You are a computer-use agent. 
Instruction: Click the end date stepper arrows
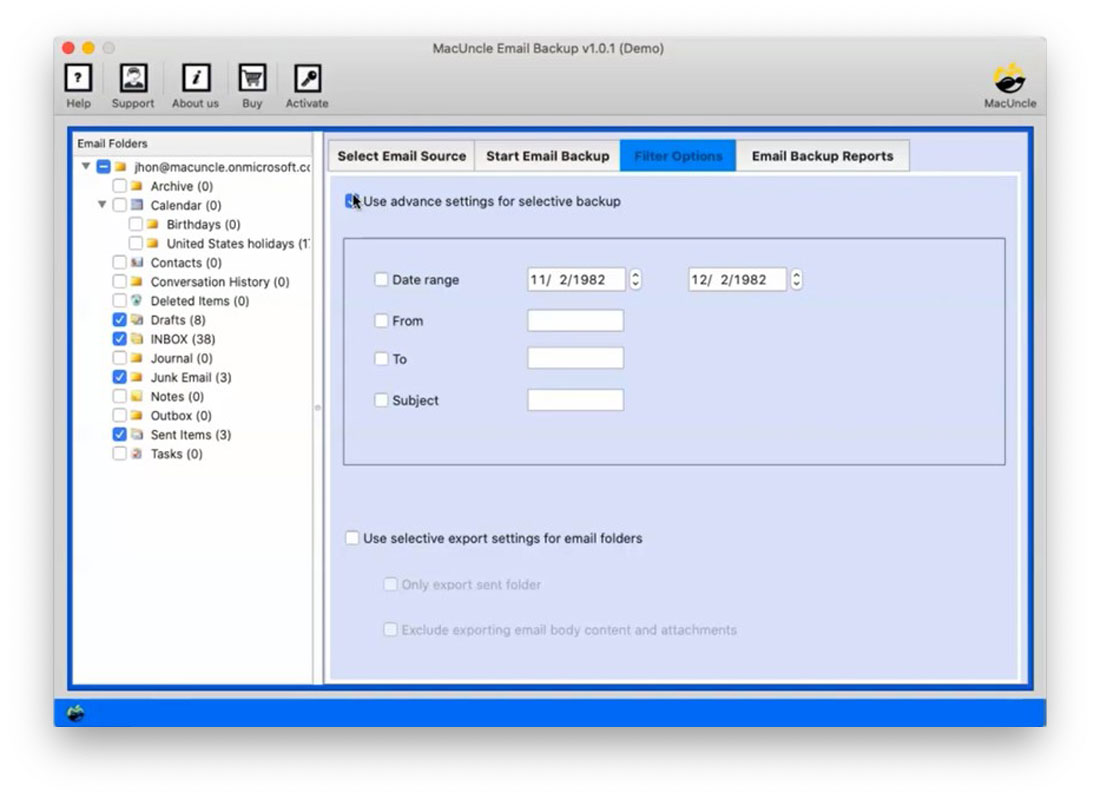tap(796, 280)
